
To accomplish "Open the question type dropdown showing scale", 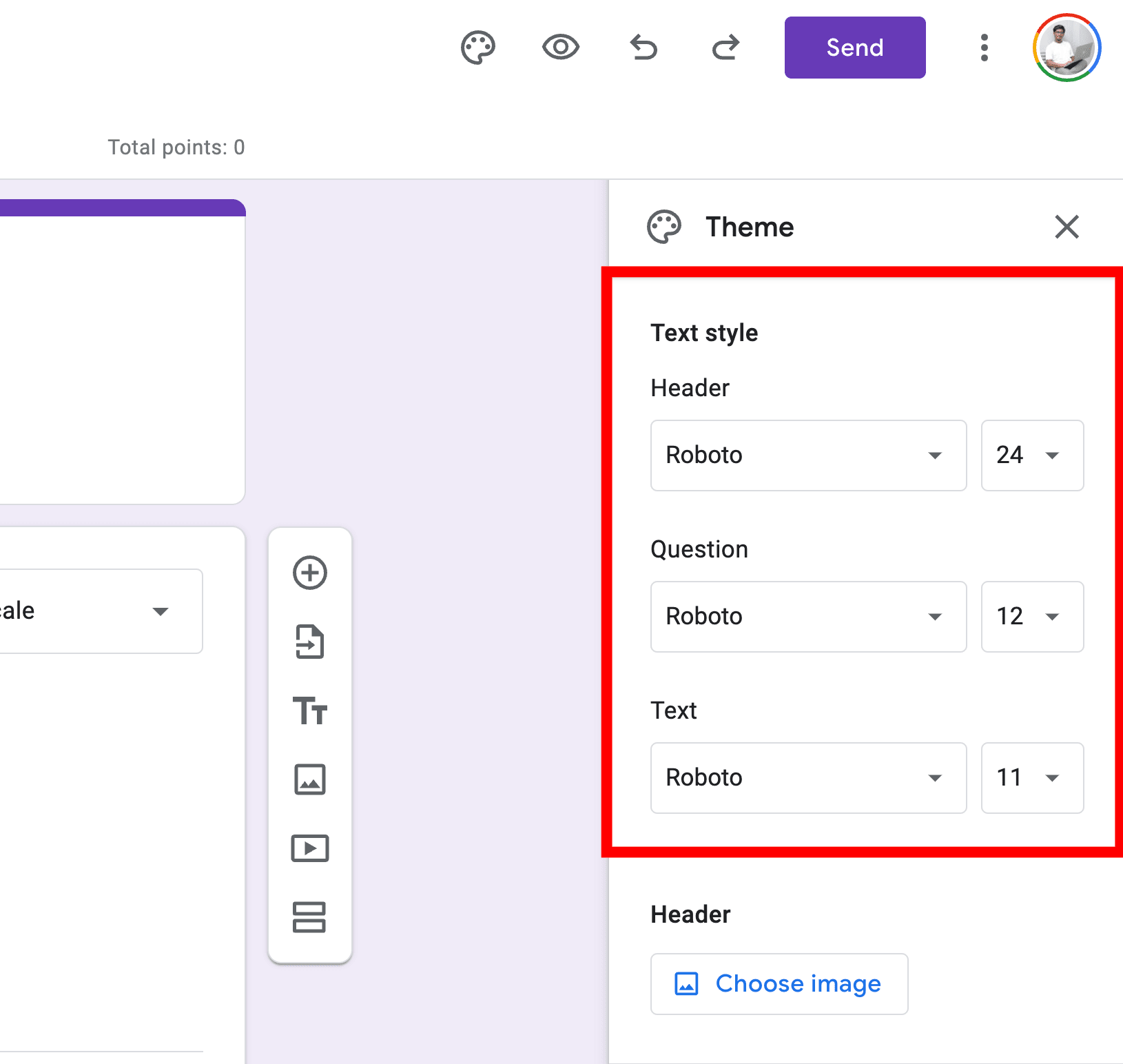I will [101, 611].
